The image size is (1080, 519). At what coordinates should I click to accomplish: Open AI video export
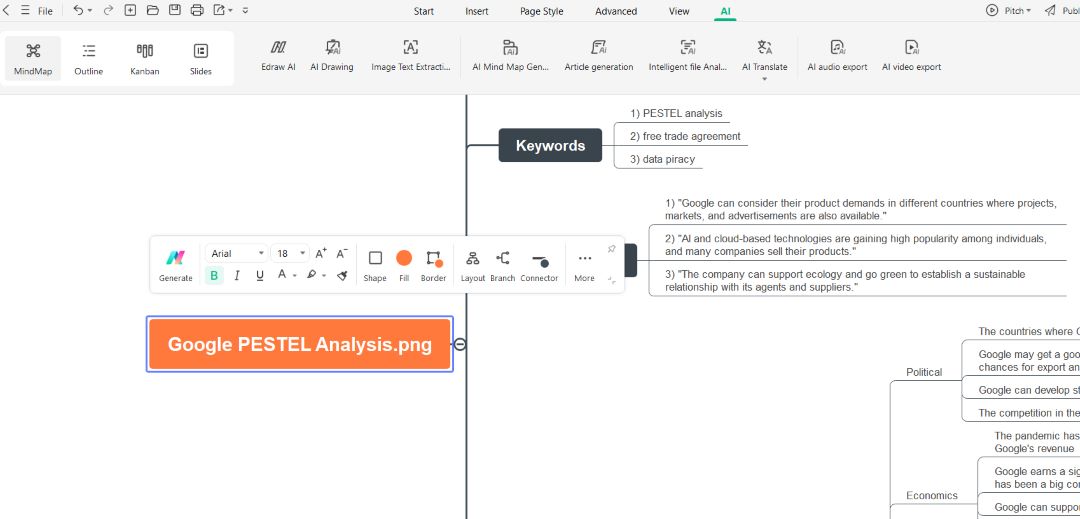coord(911,55)
